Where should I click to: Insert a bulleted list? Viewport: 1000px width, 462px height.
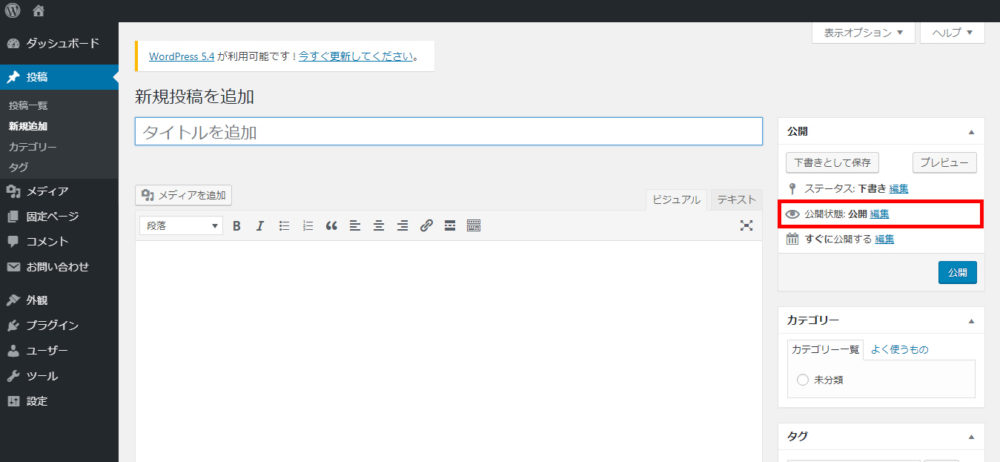pos(284,226)
